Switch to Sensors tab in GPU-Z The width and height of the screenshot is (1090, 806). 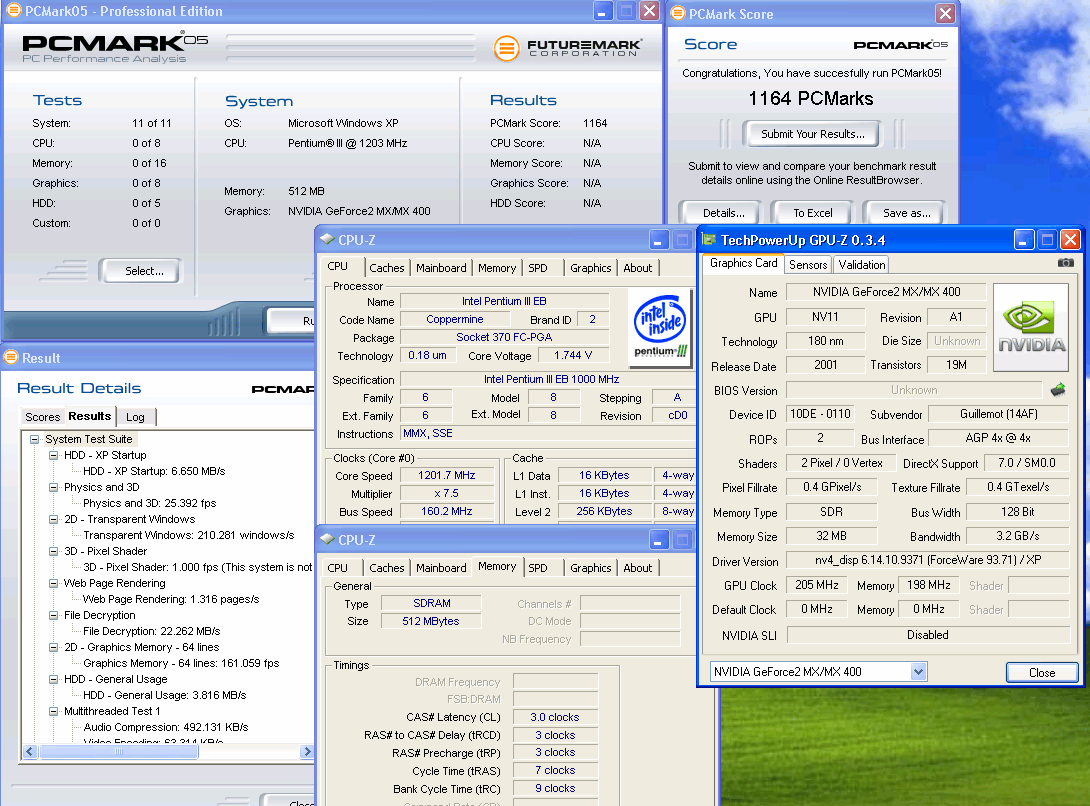808,264
